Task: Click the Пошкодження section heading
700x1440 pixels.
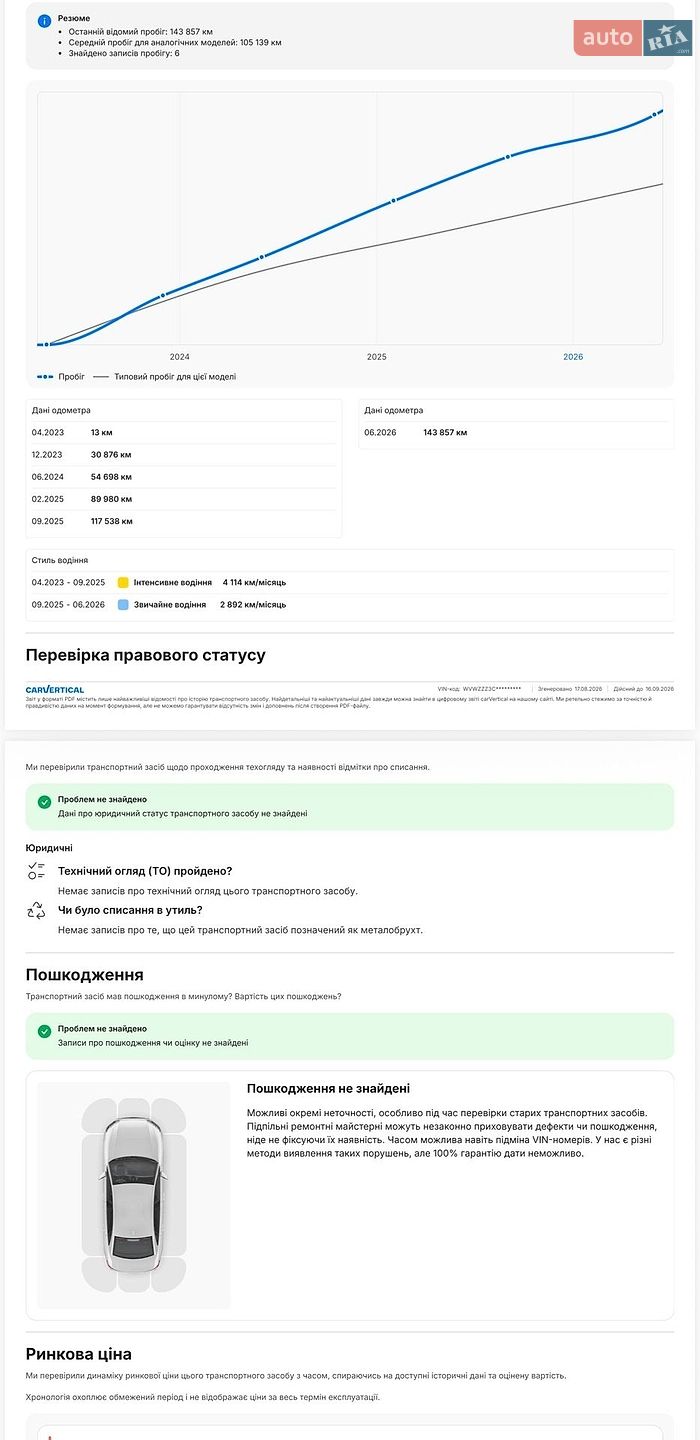Action: point(85,975)
